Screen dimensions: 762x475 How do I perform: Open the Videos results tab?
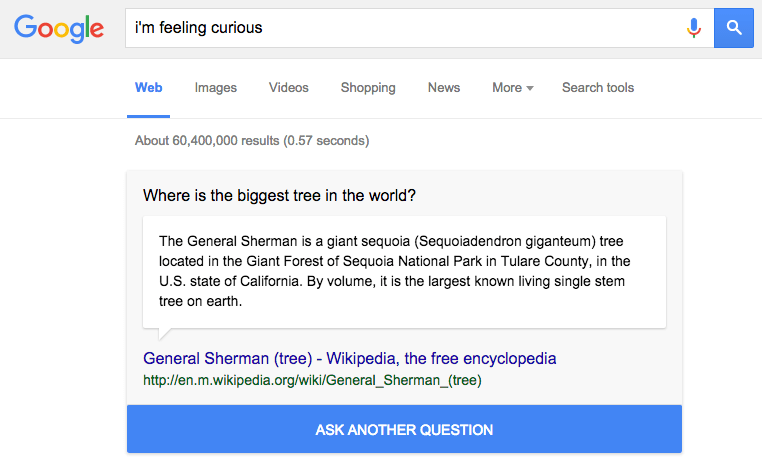[x=289, y=88]
